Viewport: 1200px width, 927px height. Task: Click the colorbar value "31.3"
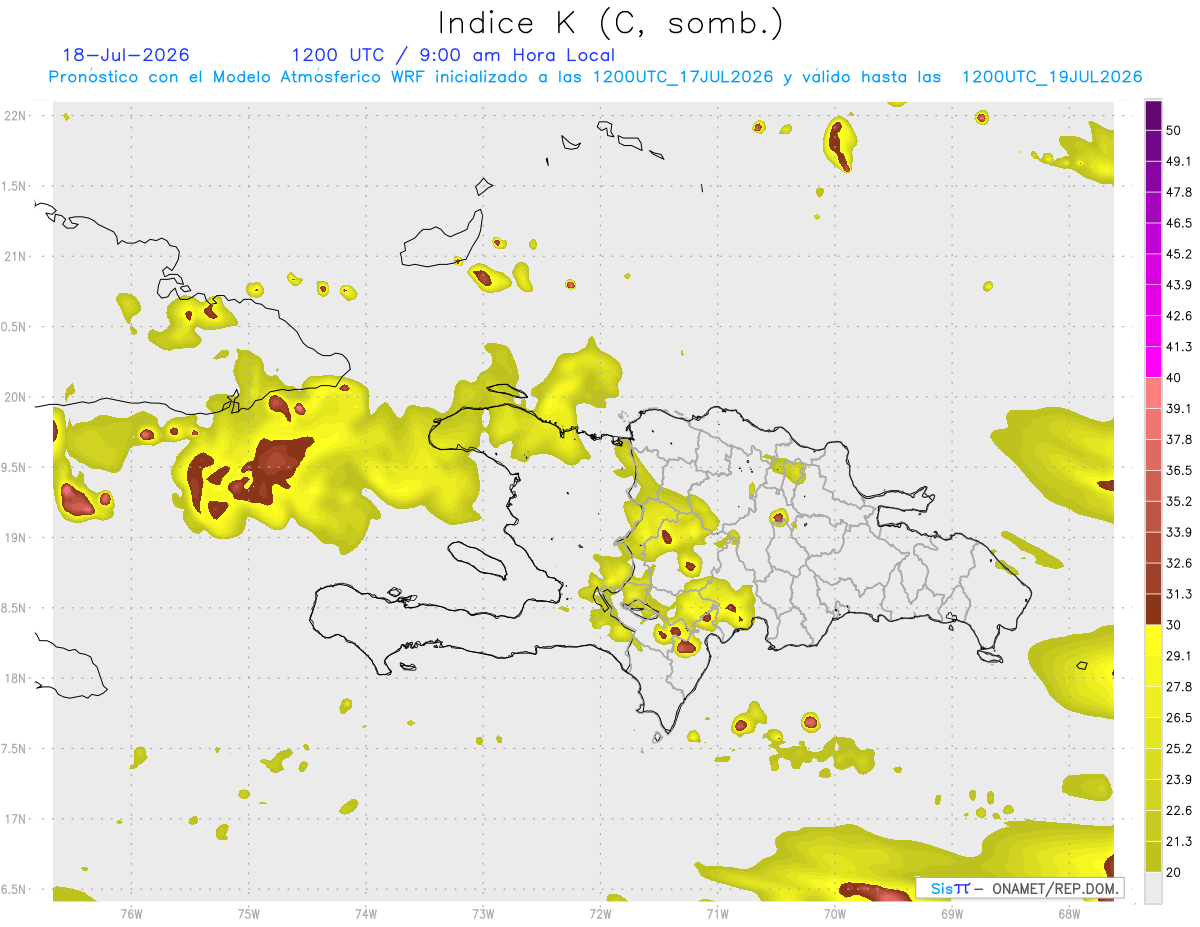[1179, 594]
